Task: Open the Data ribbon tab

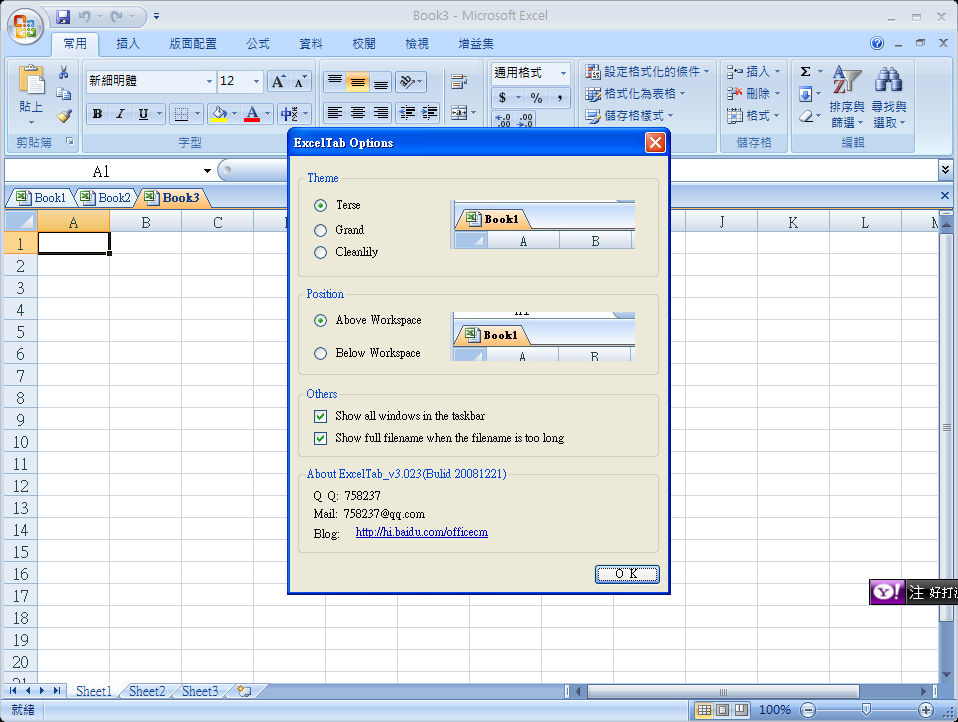Action: (x=310, y=43)
